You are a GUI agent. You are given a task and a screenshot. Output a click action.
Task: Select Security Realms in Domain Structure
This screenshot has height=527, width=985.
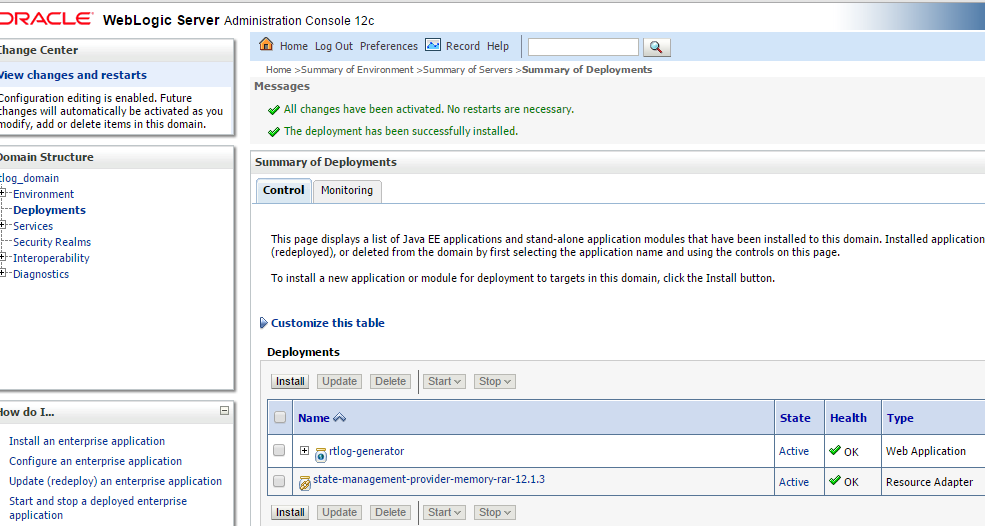tap(52, 242)
